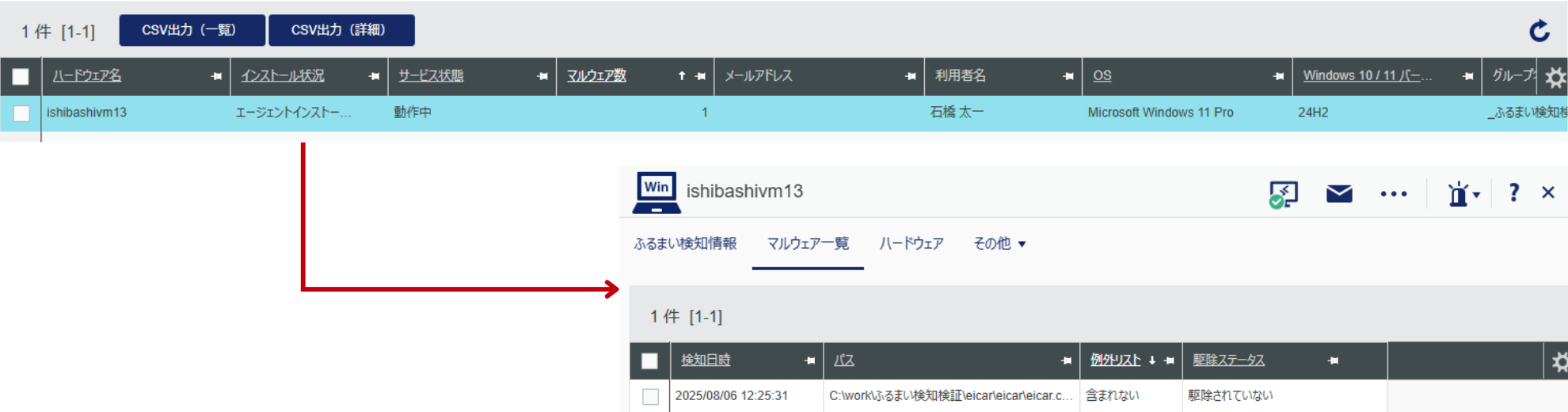Sort the malware list by 駆除ステータス
This screenshot has height=412, width=1568.
click(x=1228, y=360)
